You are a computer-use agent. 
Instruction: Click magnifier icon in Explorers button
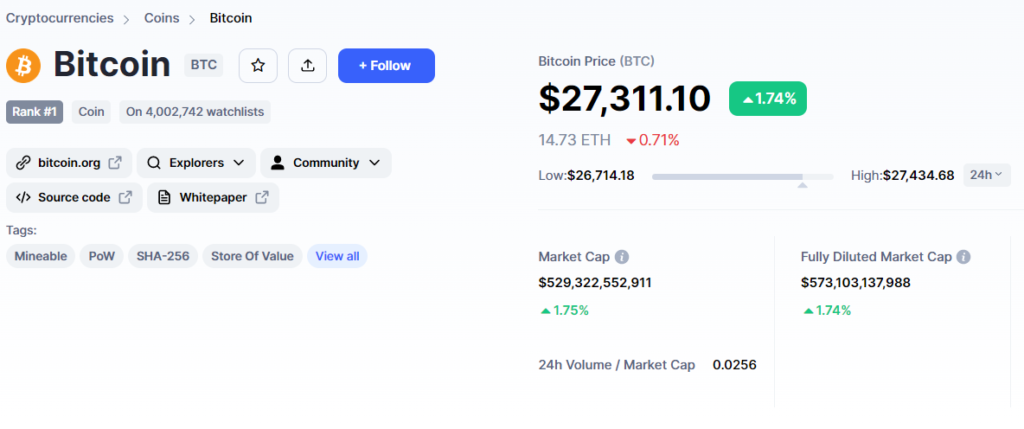click(x=154, y=163)
